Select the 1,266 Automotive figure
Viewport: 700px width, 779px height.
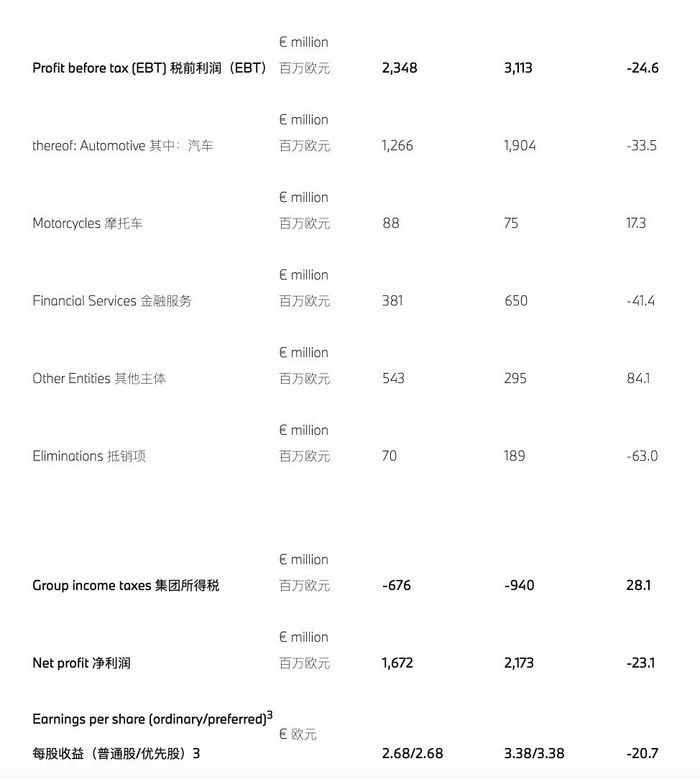397,146
